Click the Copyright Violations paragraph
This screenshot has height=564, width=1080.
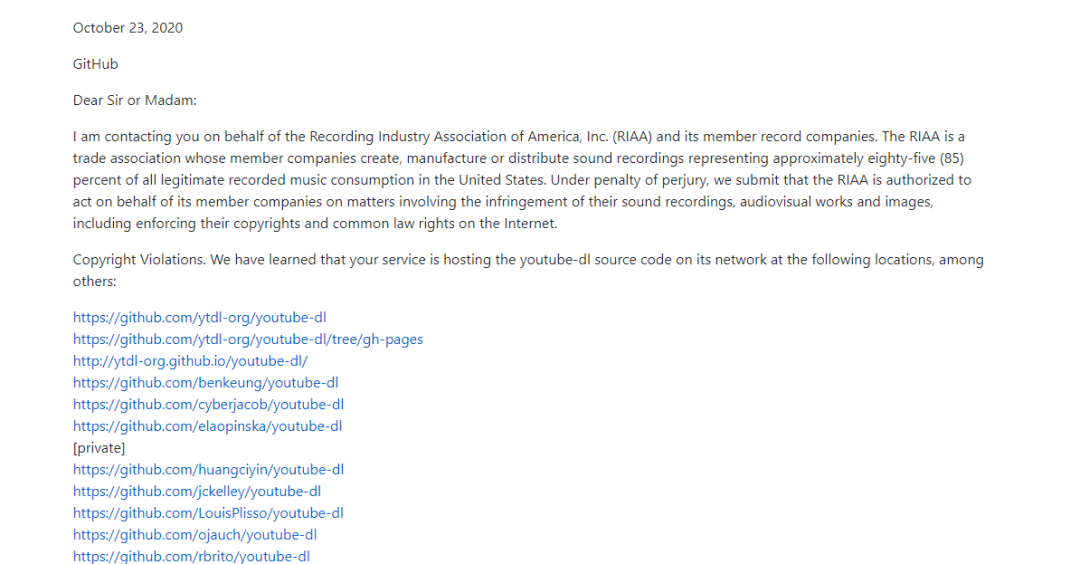point(528,271)
